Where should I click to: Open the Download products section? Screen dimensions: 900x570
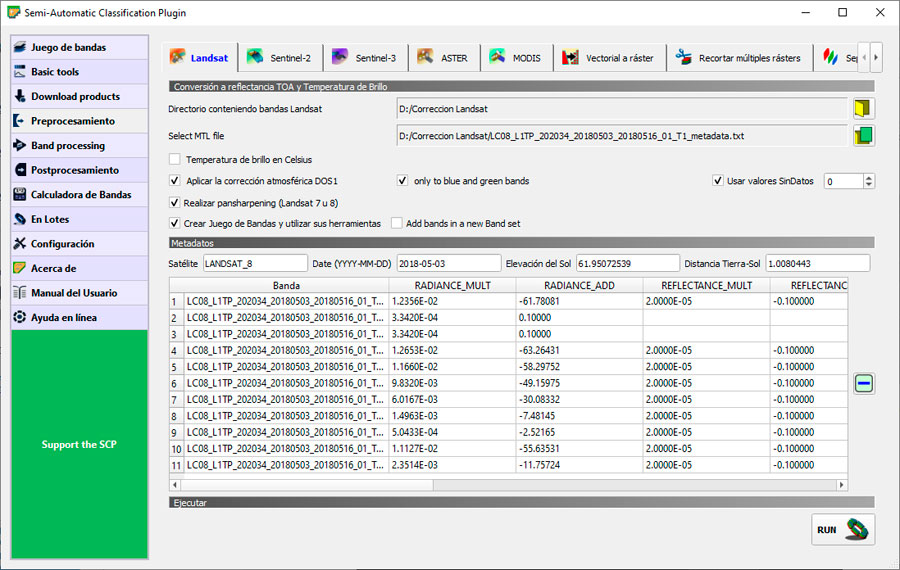[x=79, y=96]
